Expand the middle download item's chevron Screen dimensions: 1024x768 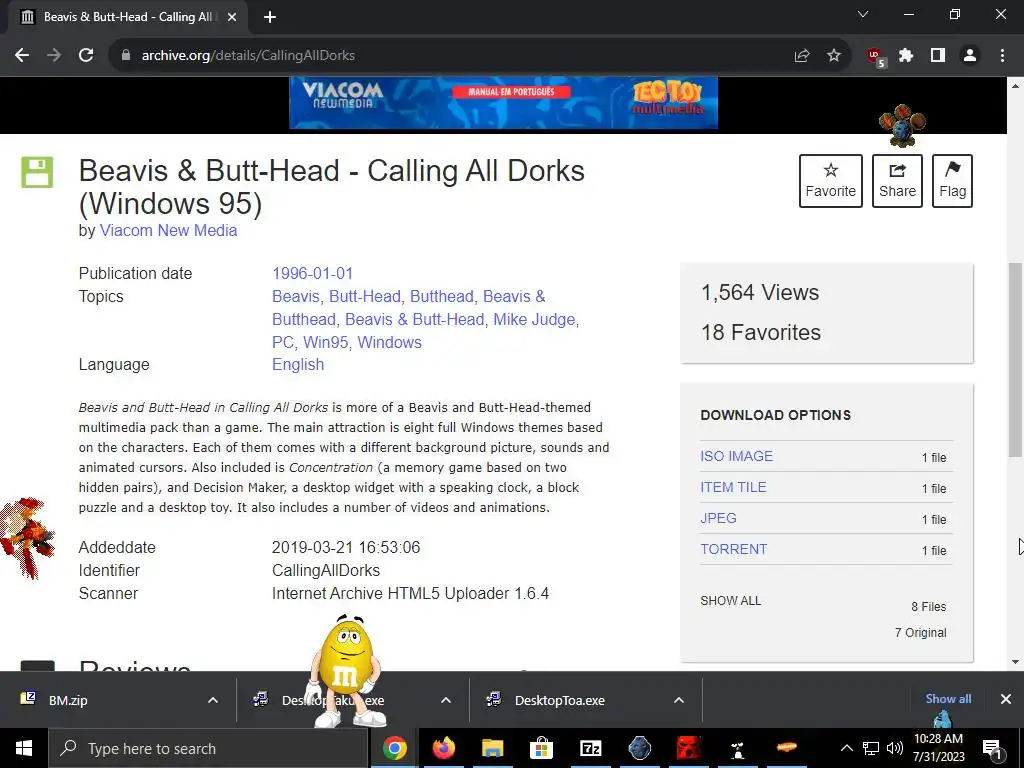[445, 700]
